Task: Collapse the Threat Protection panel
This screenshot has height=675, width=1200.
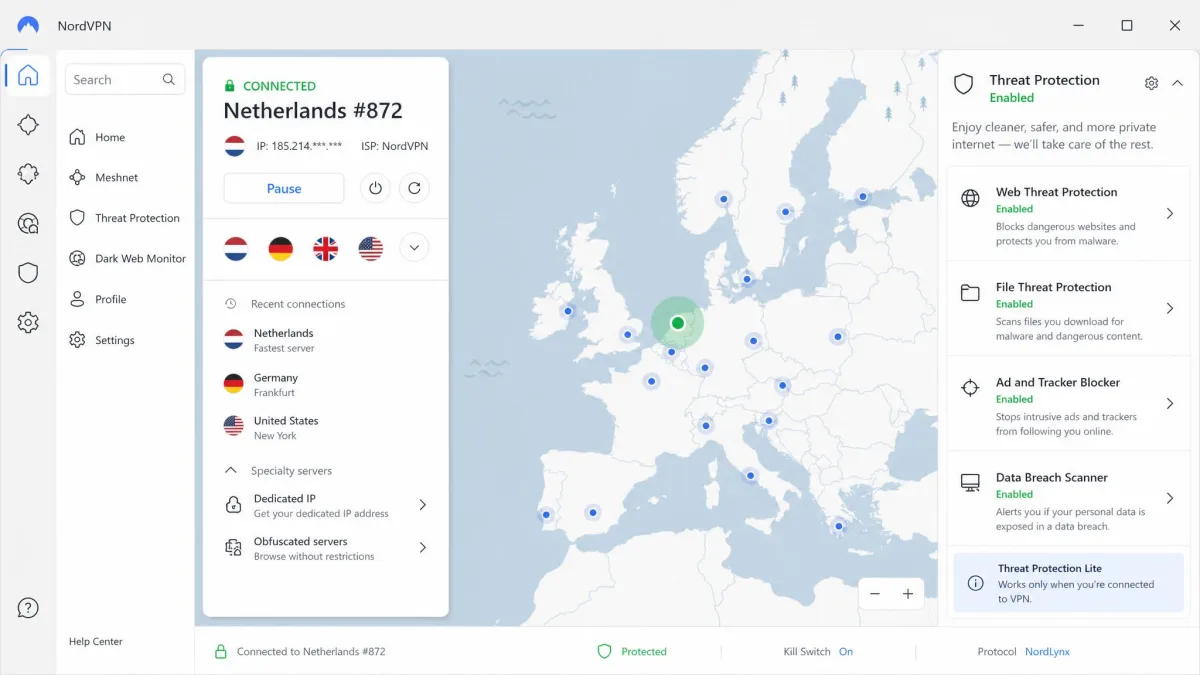Action: [x=1177, y=83]
